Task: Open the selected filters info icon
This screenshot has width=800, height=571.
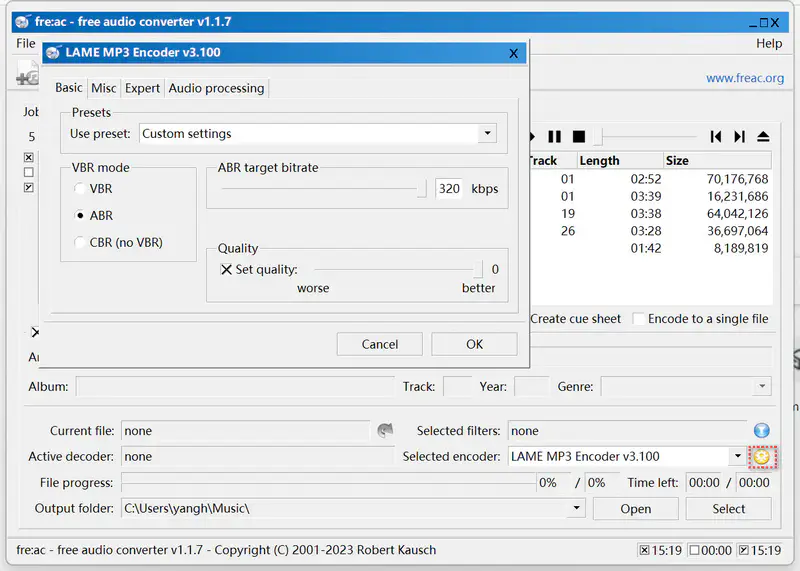Action: (x=762, y=431)
